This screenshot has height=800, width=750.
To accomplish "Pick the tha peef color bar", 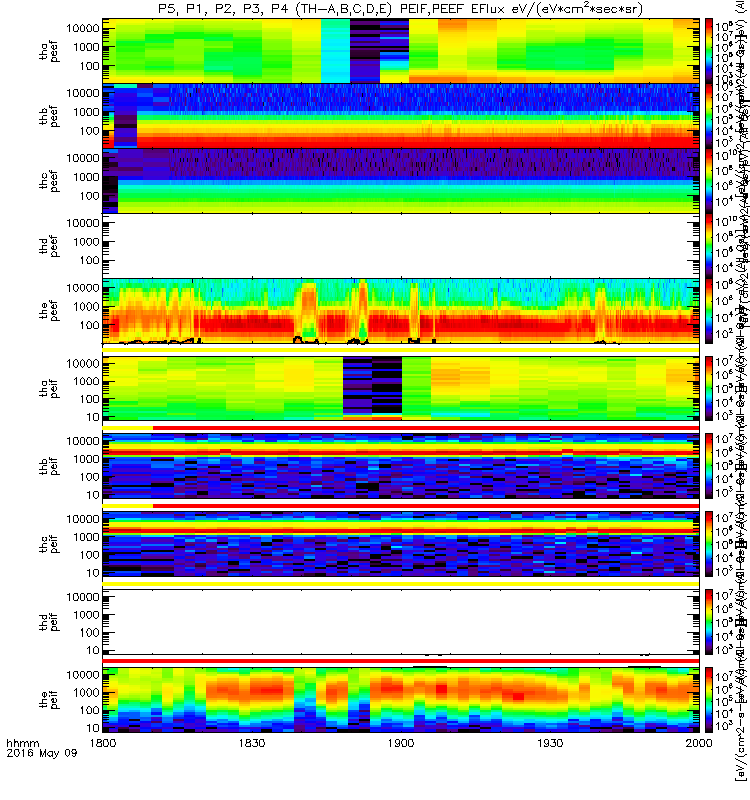I will point(709,51).
